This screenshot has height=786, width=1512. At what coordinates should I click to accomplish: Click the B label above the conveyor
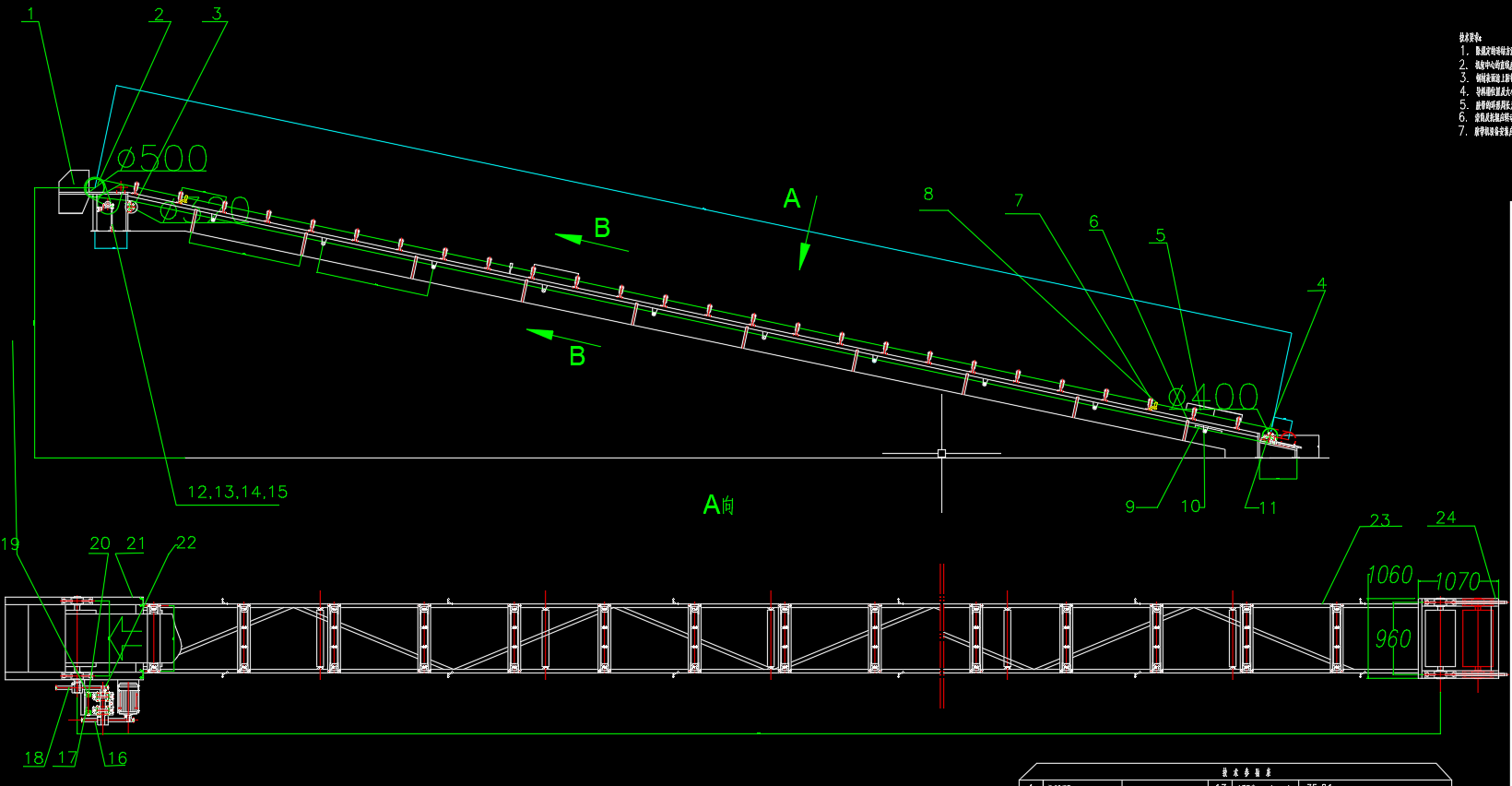point(602,228)
